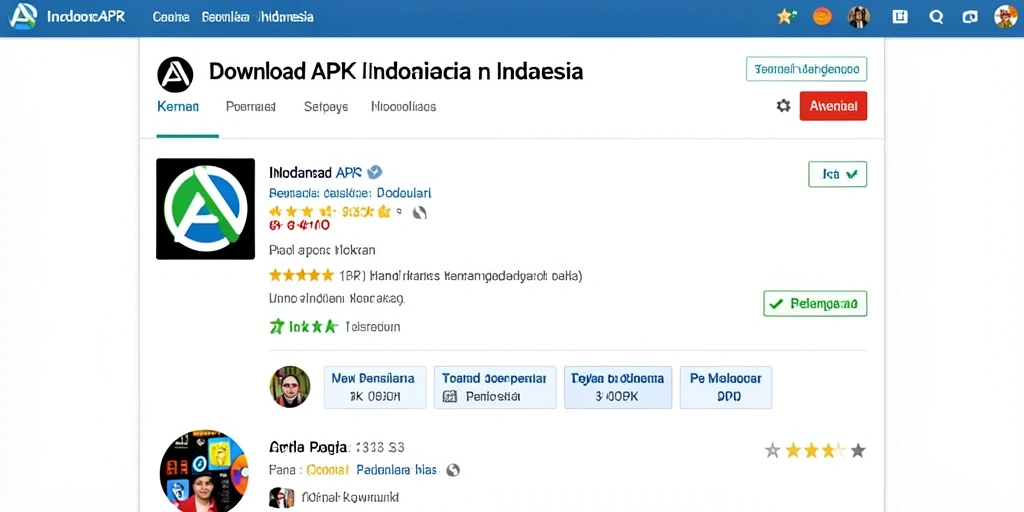
Task: Select the Teyan boduhema card
Action: click(618, 387)
